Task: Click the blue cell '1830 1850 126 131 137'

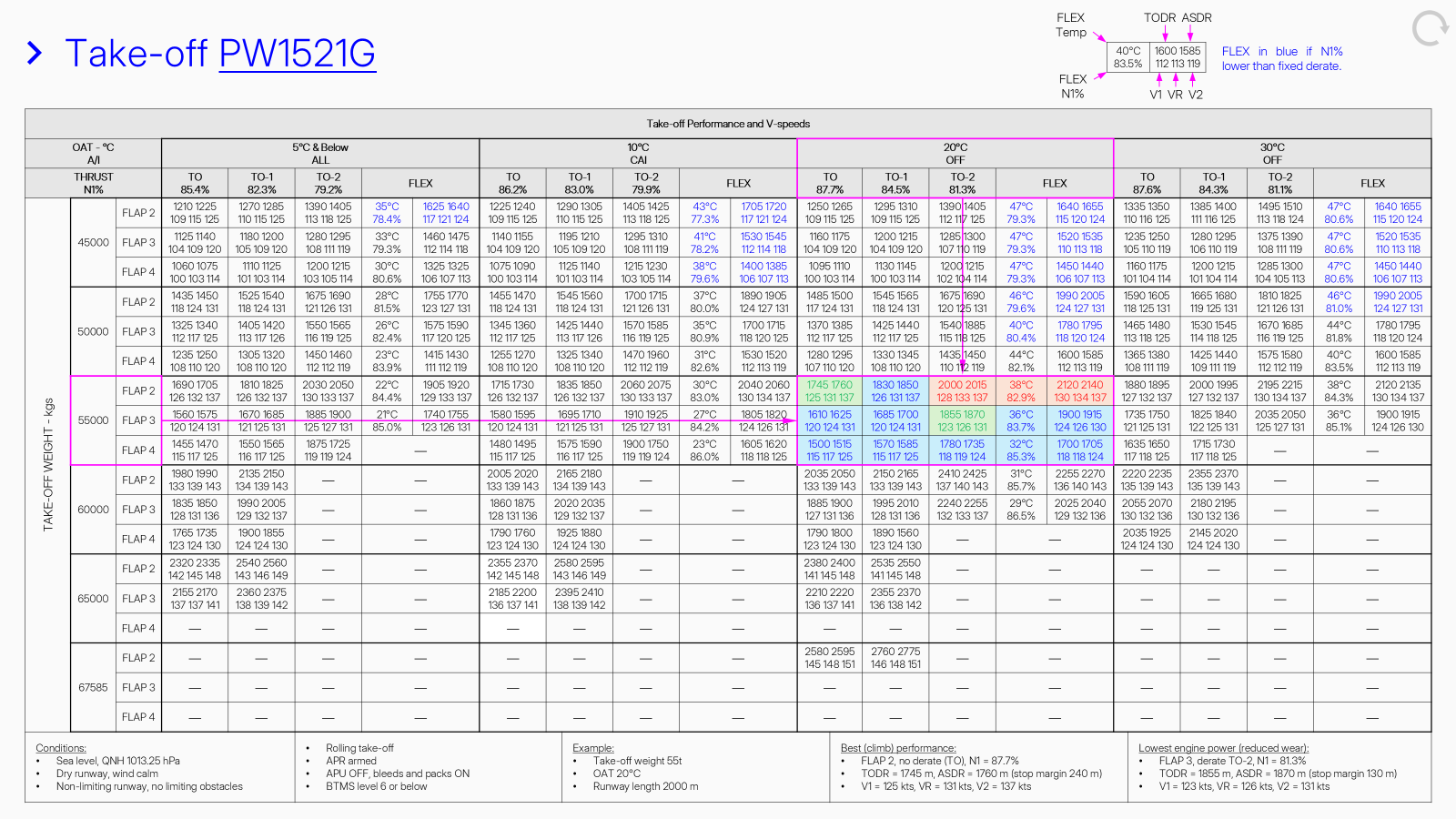Action: pyautogui.click(x=896, y=391)
